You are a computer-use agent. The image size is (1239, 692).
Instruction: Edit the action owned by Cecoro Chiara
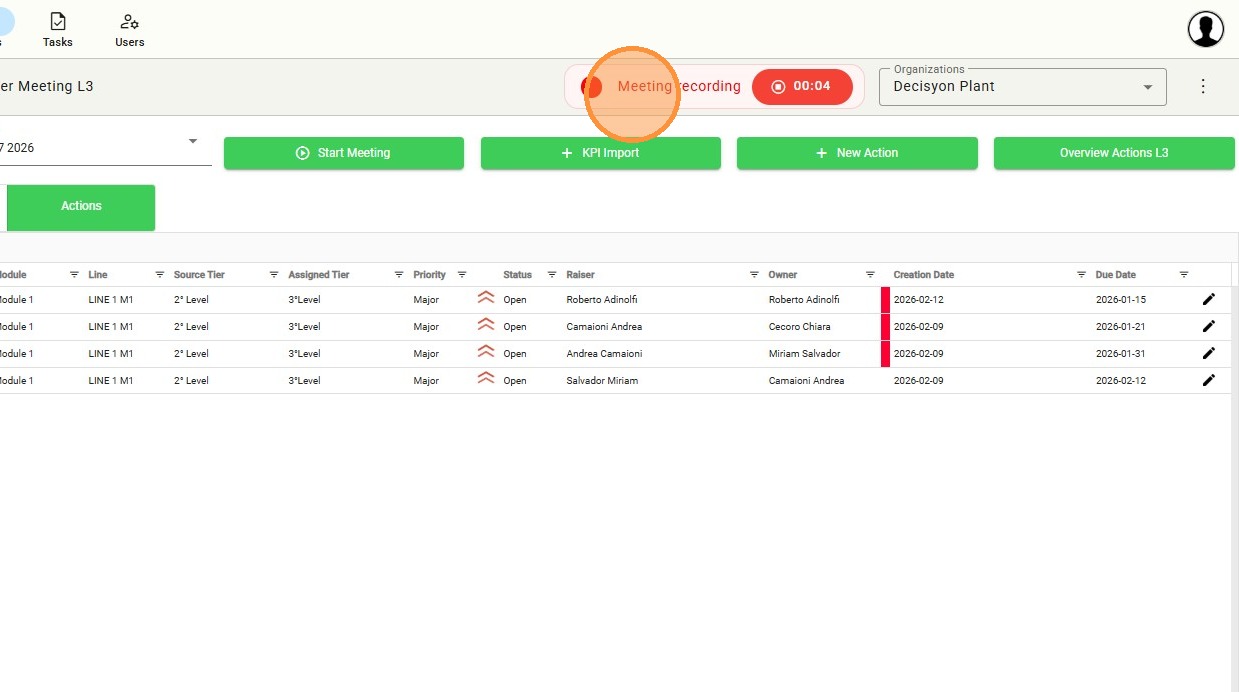pyautogui.click(x=1208, y=326)
